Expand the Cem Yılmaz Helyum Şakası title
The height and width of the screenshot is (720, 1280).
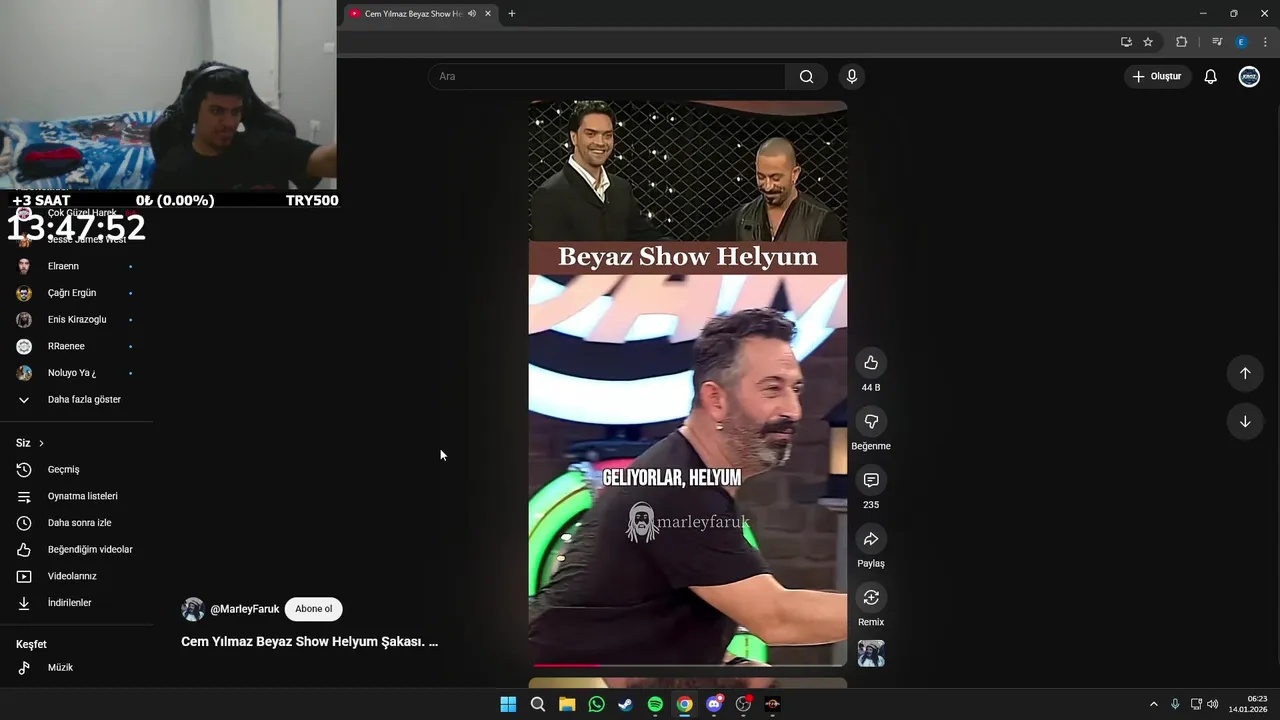tap(309, 642)
